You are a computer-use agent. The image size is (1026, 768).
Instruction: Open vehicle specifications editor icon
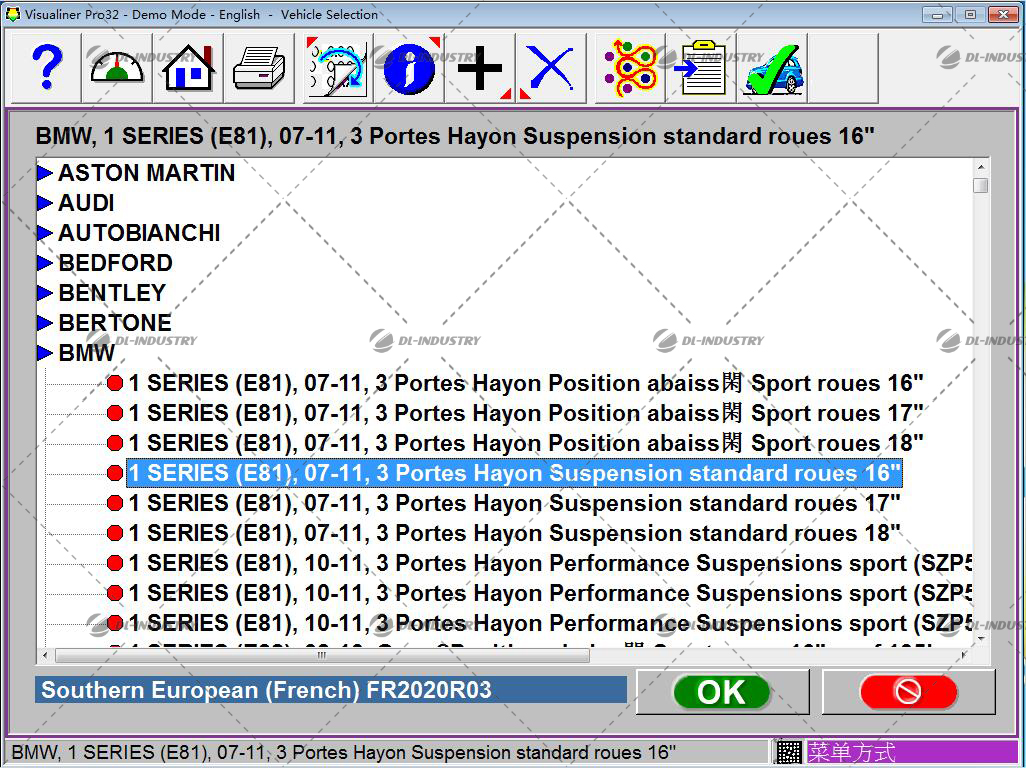(334, 68)
